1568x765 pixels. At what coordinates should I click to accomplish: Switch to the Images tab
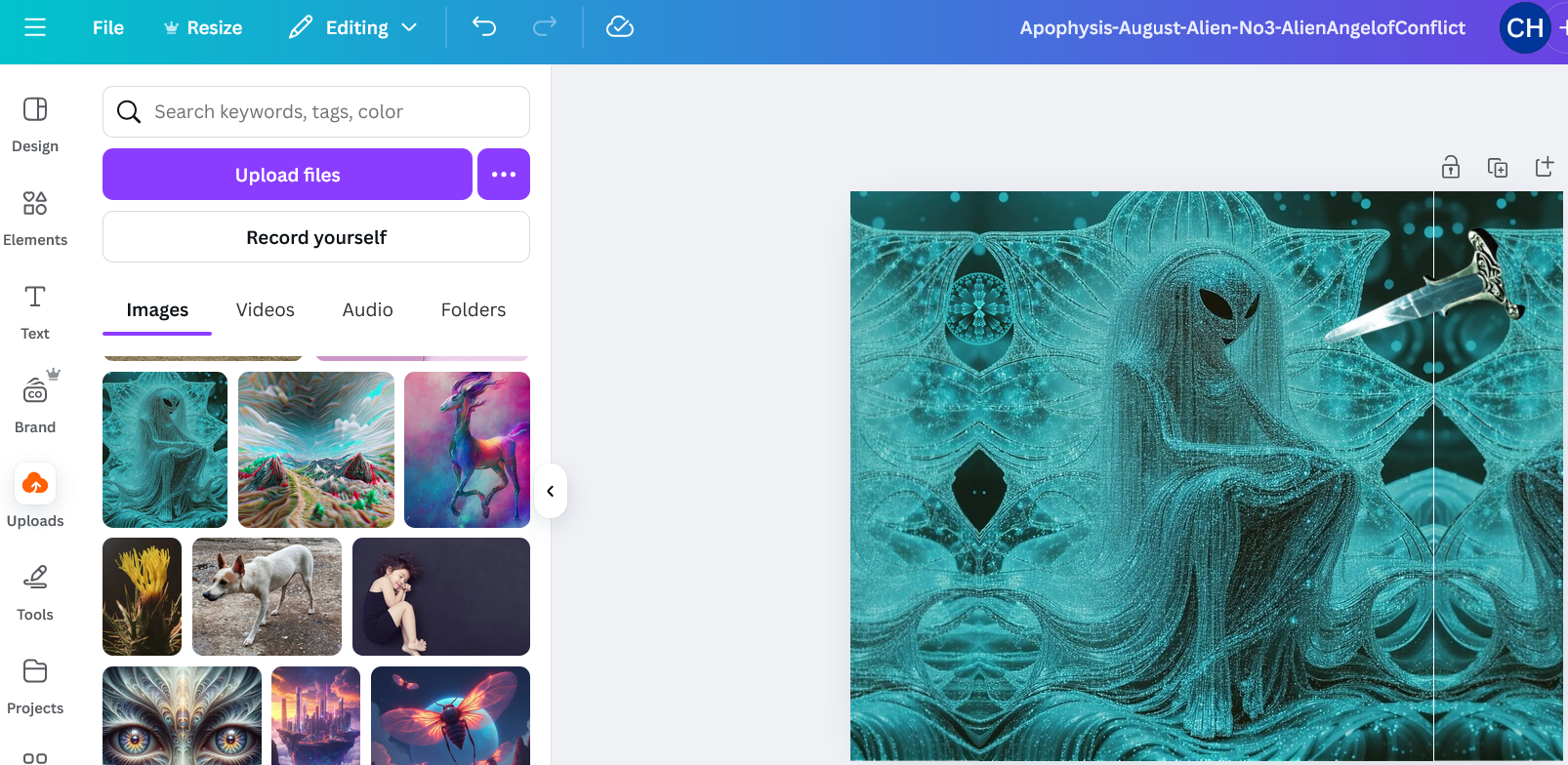pyautogui.click(x=157, y=309)
